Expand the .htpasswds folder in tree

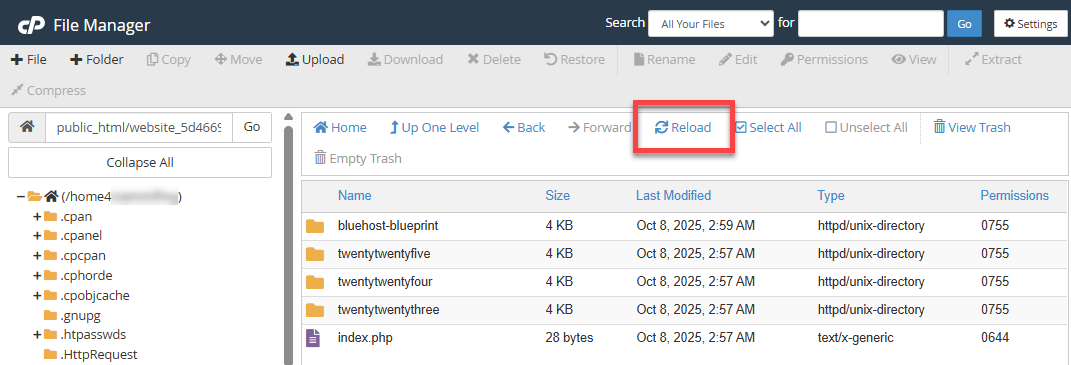pyautogui.click(x=37, y=334)
